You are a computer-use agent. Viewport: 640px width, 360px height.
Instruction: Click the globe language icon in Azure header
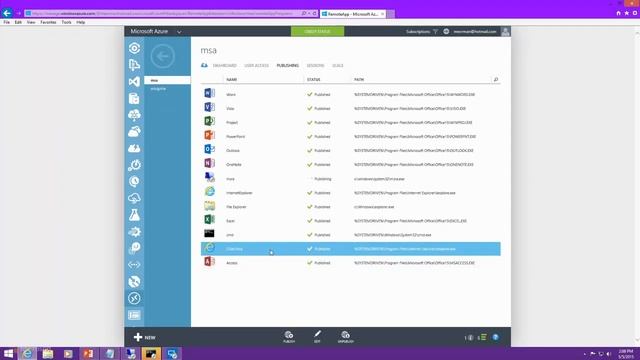(446, 31)
